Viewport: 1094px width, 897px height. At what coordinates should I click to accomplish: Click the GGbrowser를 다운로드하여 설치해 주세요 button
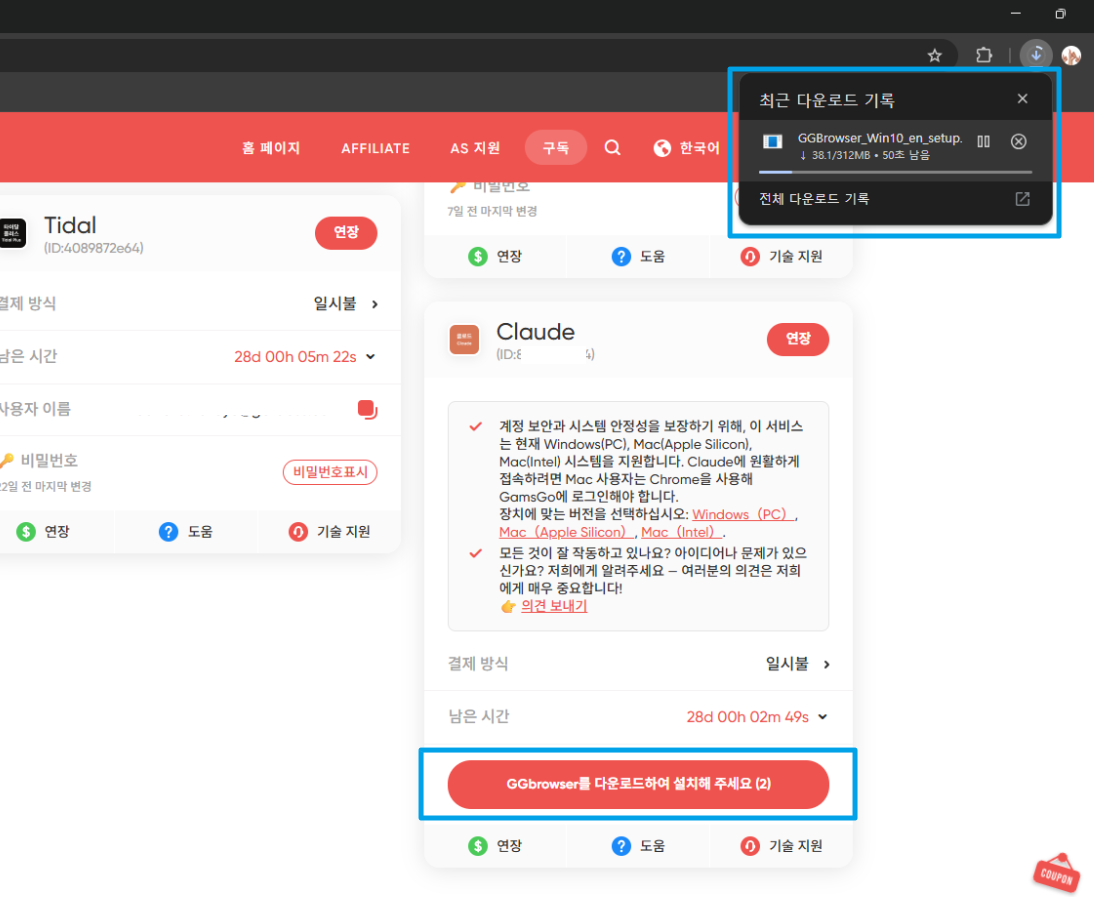638,784
